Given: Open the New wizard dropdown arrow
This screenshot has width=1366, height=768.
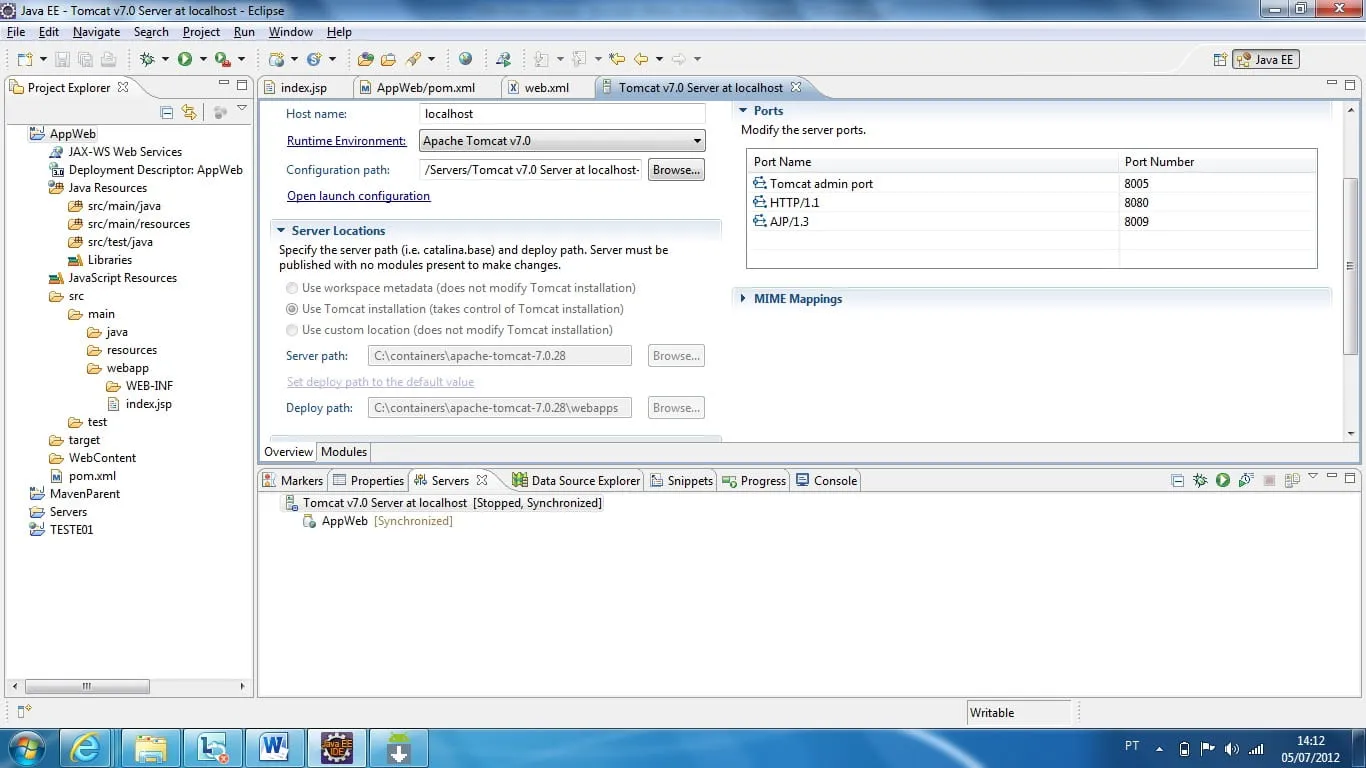Looking at the screenshot, I should [42, 60].
